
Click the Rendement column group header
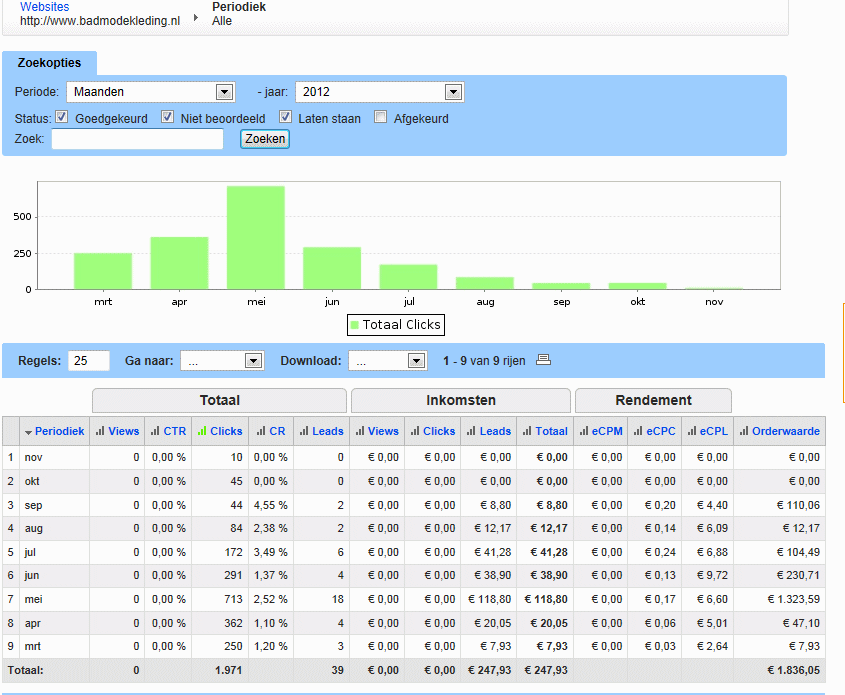click(x=653, y=400)
